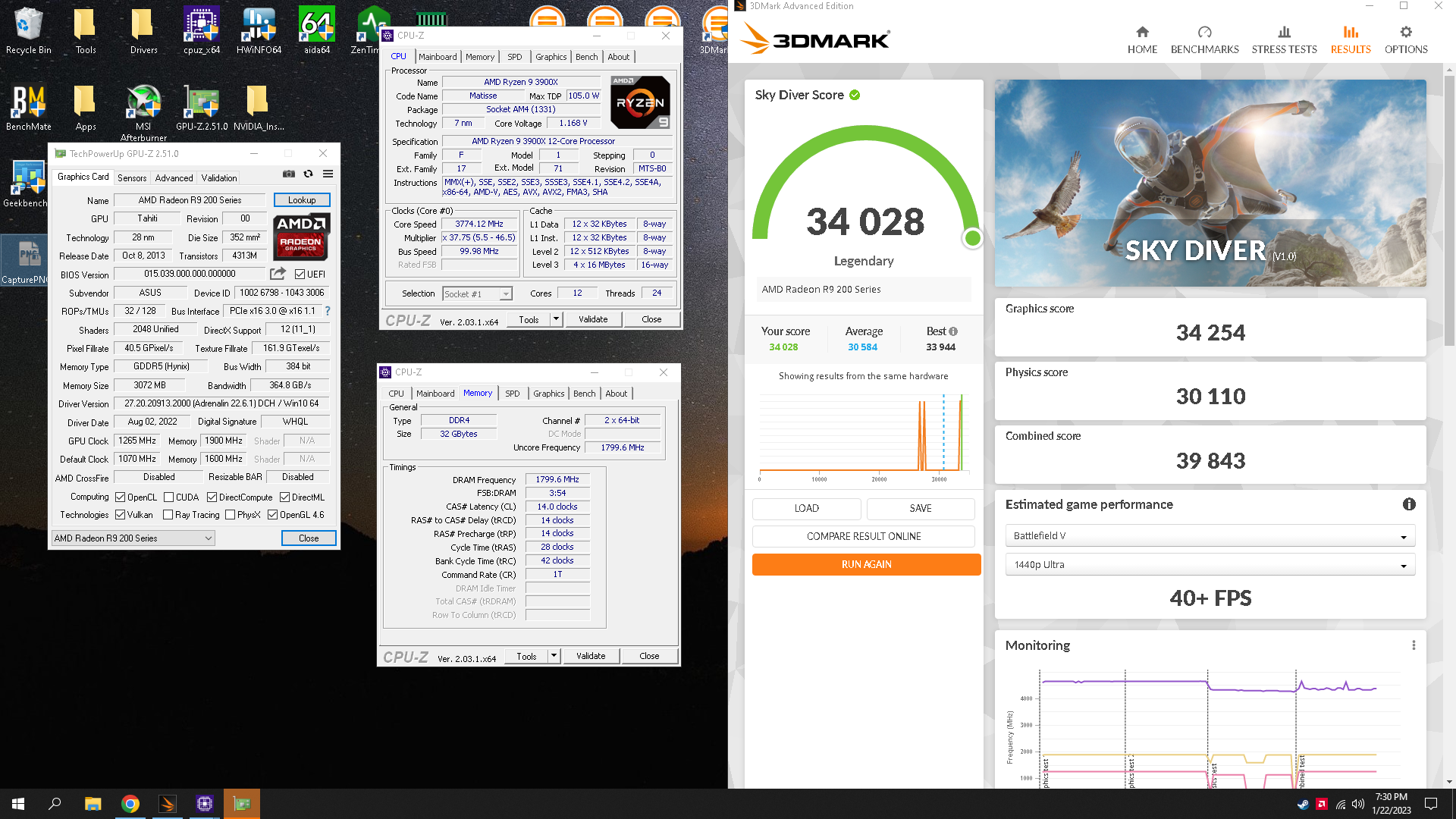
Task: Click GPU-Z refresh icon
Action: pos(308,174)
